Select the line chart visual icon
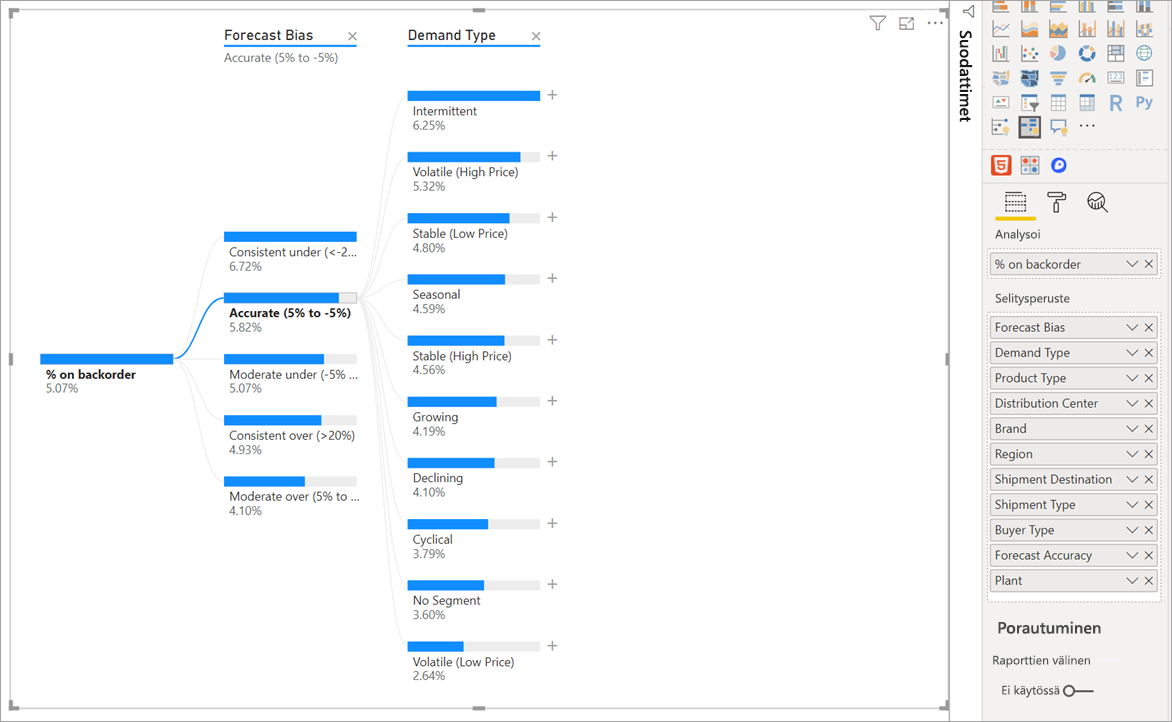 1001,29
